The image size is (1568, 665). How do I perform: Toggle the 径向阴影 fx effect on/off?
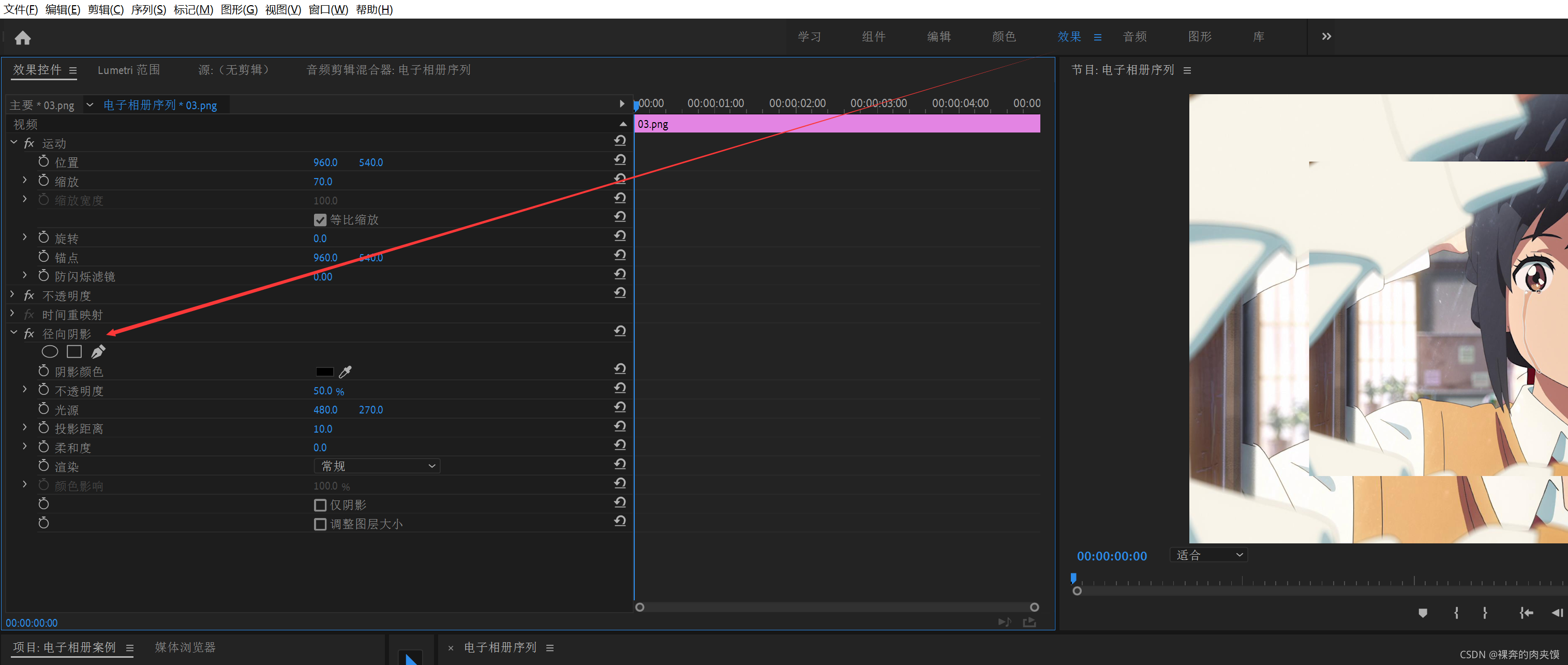pyautogui.click(x=28, y=334)
